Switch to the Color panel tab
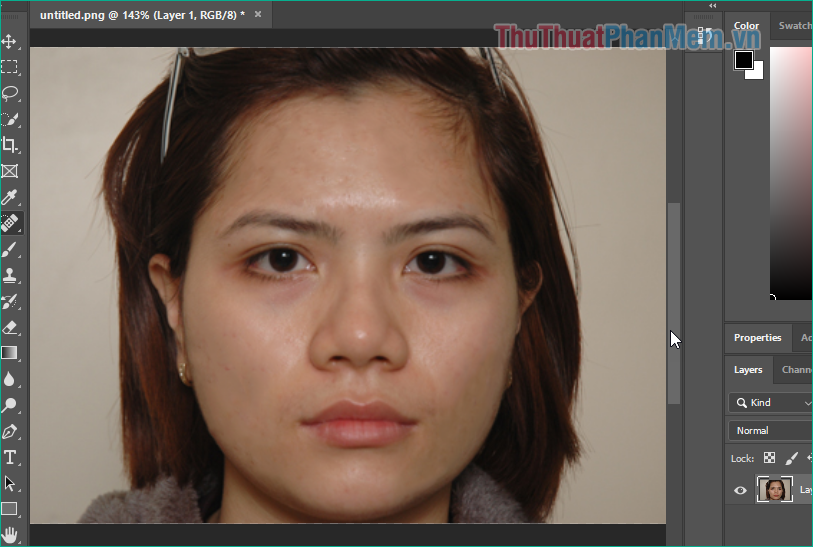Viewport: 813px width, 547px height. coord(746,25)
